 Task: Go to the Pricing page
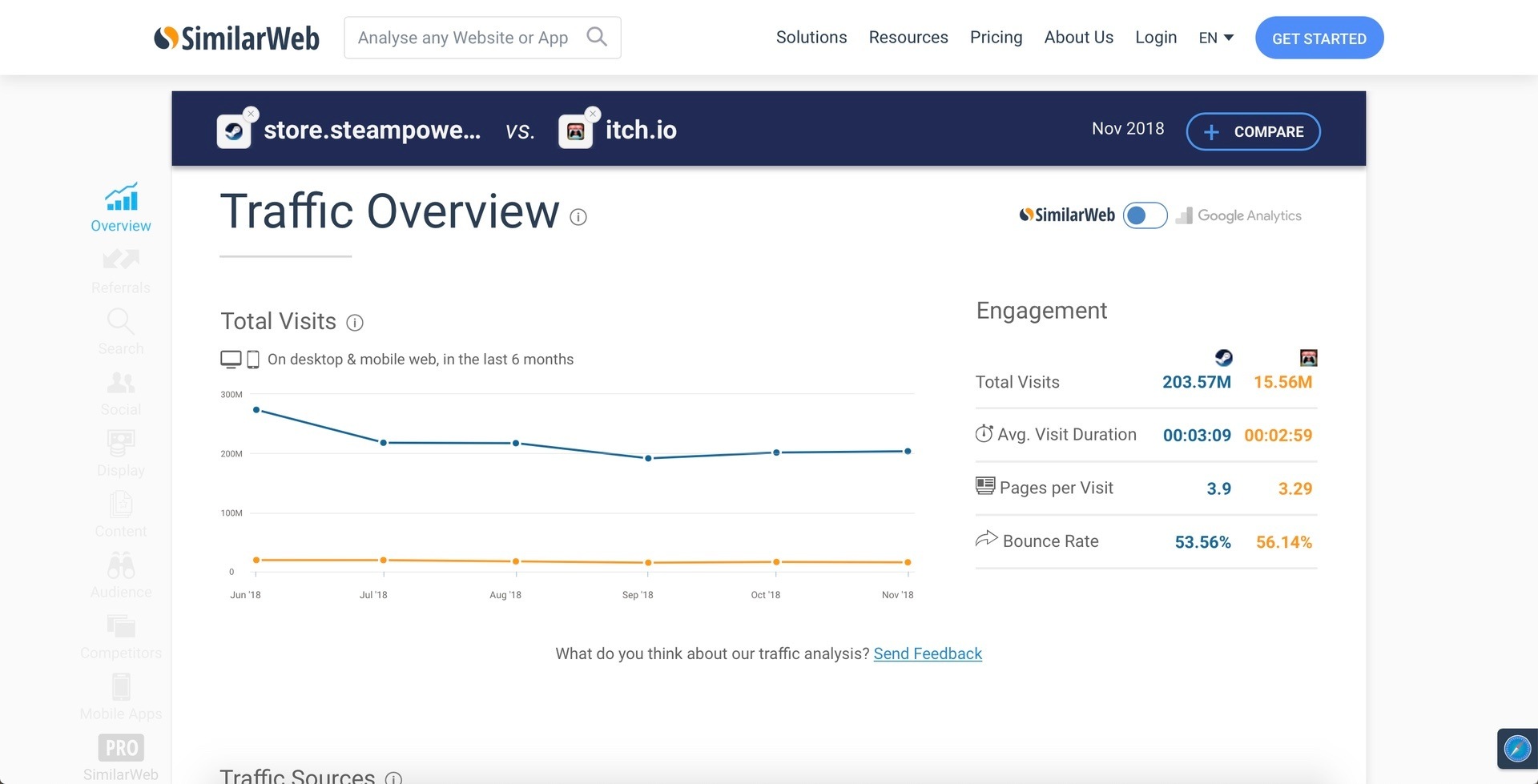(x=996, y=38)
